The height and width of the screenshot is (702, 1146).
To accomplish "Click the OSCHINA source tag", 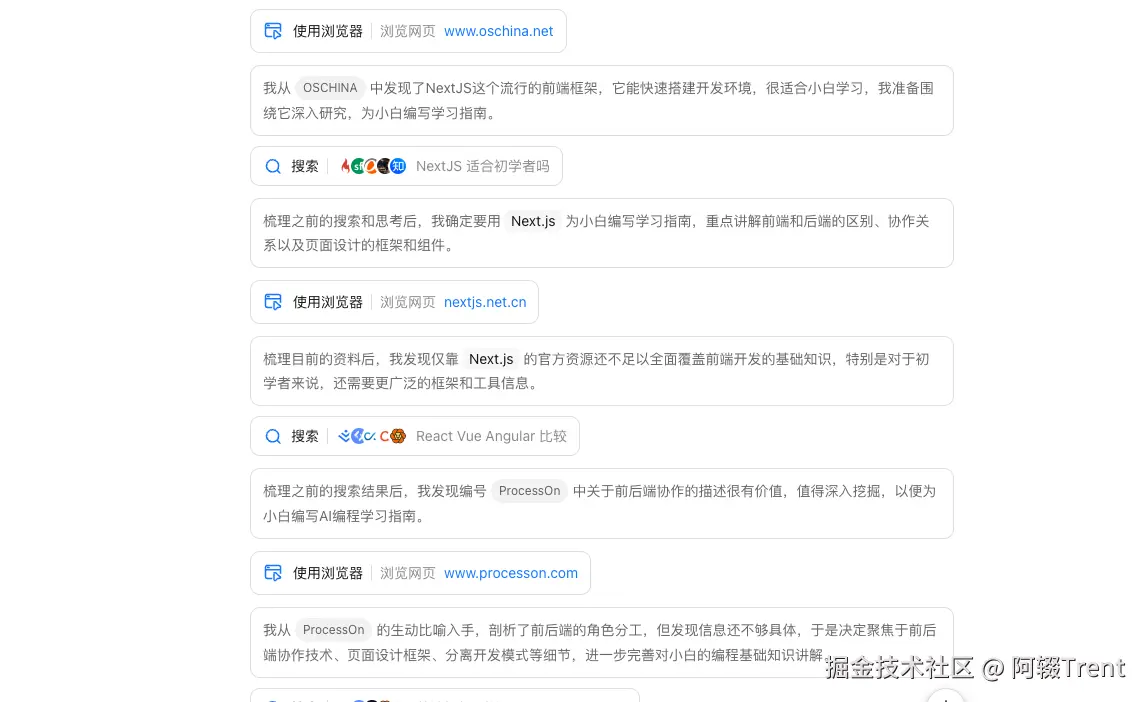I will pyautogui.click(x=330, y=88).
